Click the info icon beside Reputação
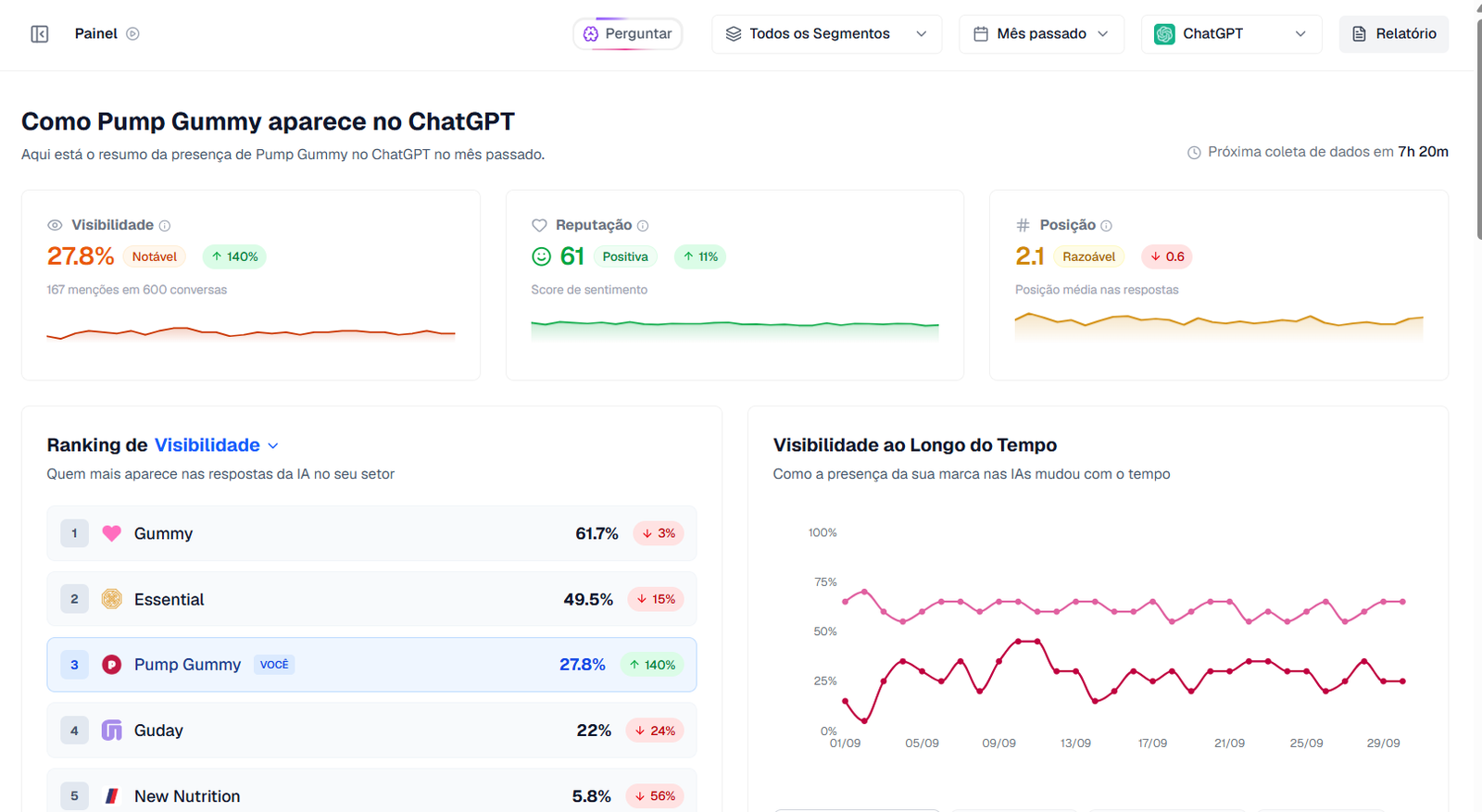 point(643,226)
